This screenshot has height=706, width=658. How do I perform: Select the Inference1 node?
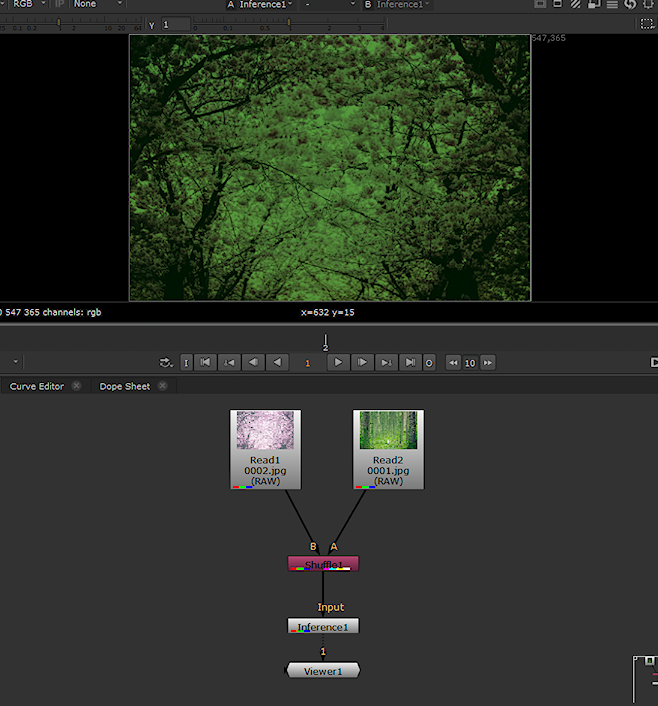click(x=323, y=627)
